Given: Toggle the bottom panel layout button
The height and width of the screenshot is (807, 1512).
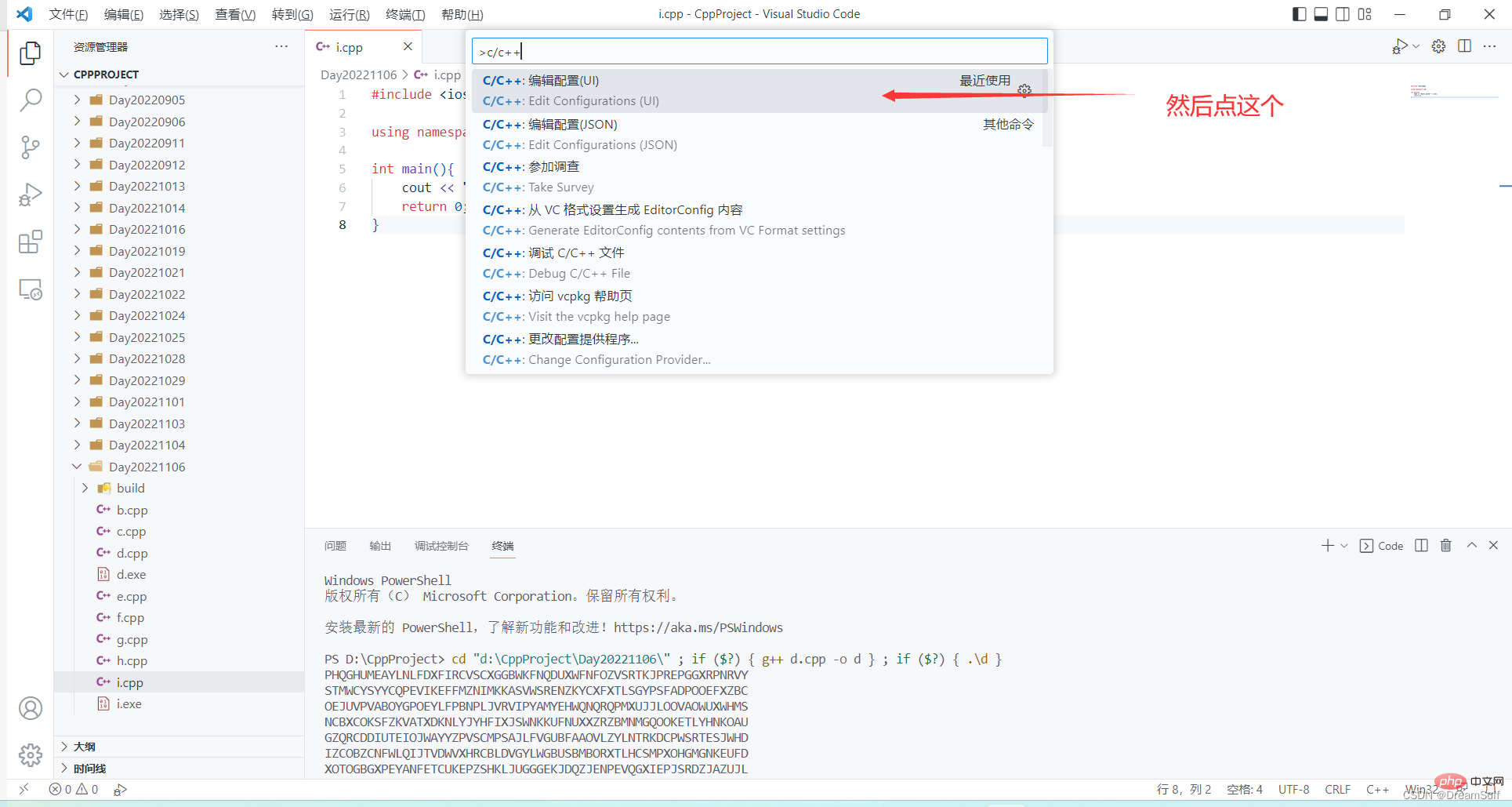Looking at the screenshot, I should [1321, 14].
